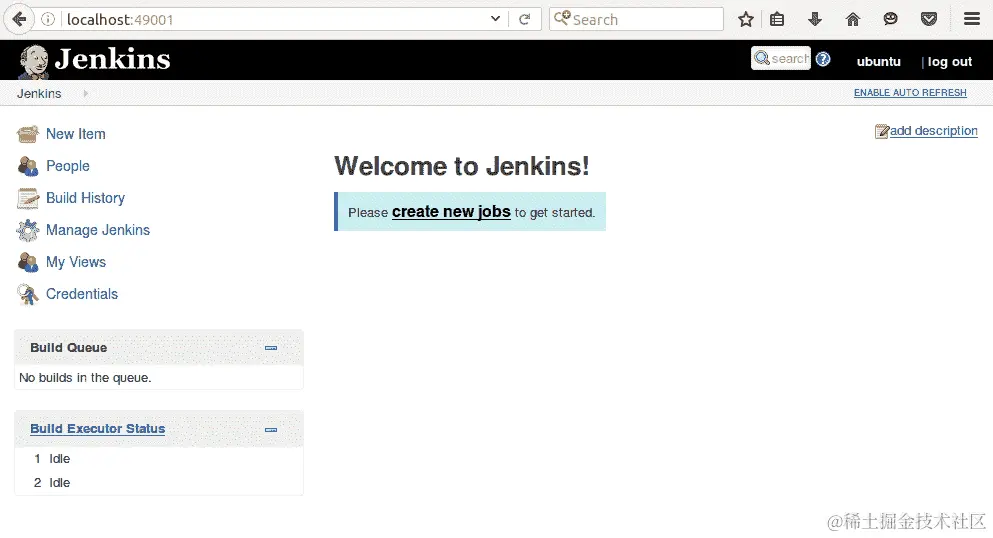
Task: Click the Welcome to Jenkins! heading
Action: [462, 166]
